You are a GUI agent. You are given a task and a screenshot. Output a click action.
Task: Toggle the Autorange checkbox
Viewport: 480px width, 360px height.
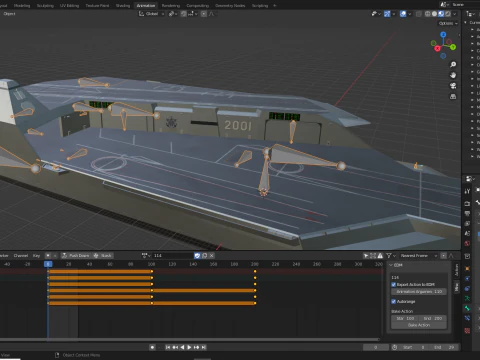(394, 302)
